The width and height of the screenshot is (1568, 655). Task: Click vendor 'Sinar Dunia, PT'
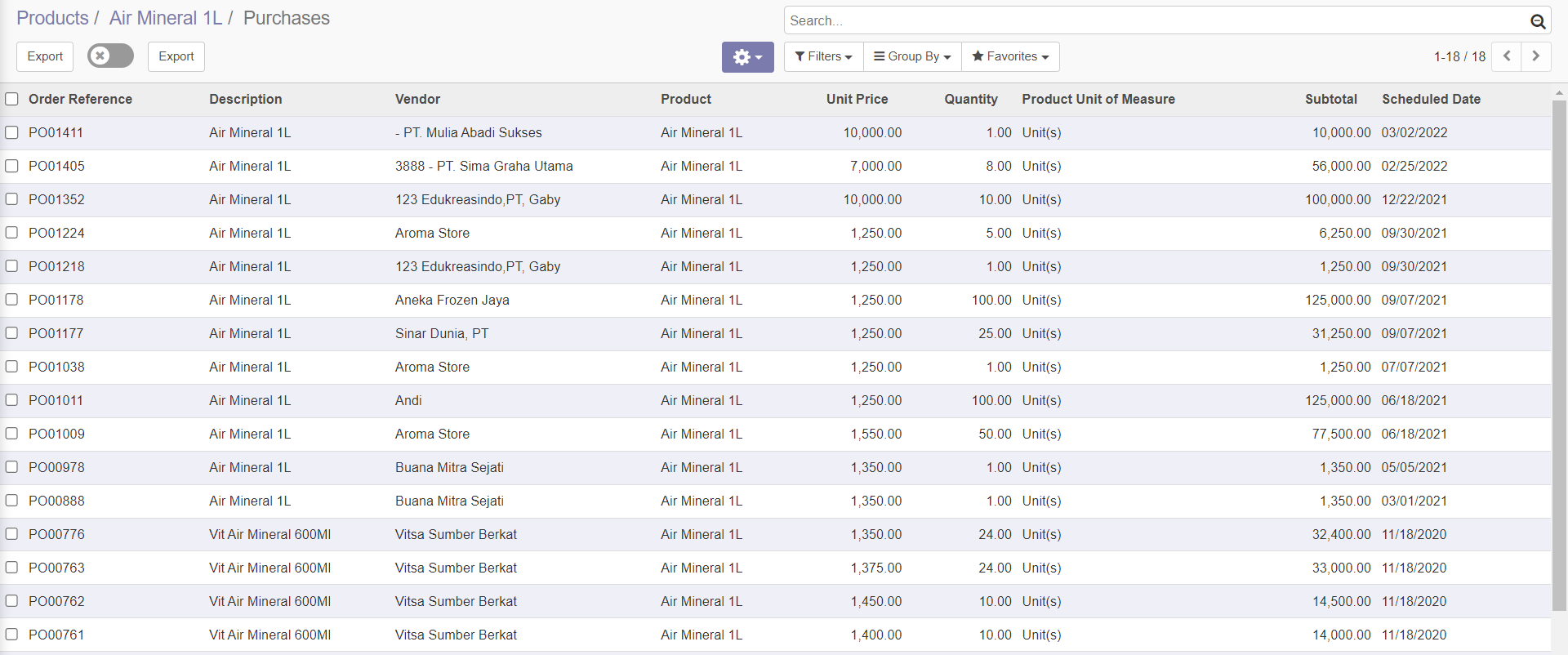[442, 333]
